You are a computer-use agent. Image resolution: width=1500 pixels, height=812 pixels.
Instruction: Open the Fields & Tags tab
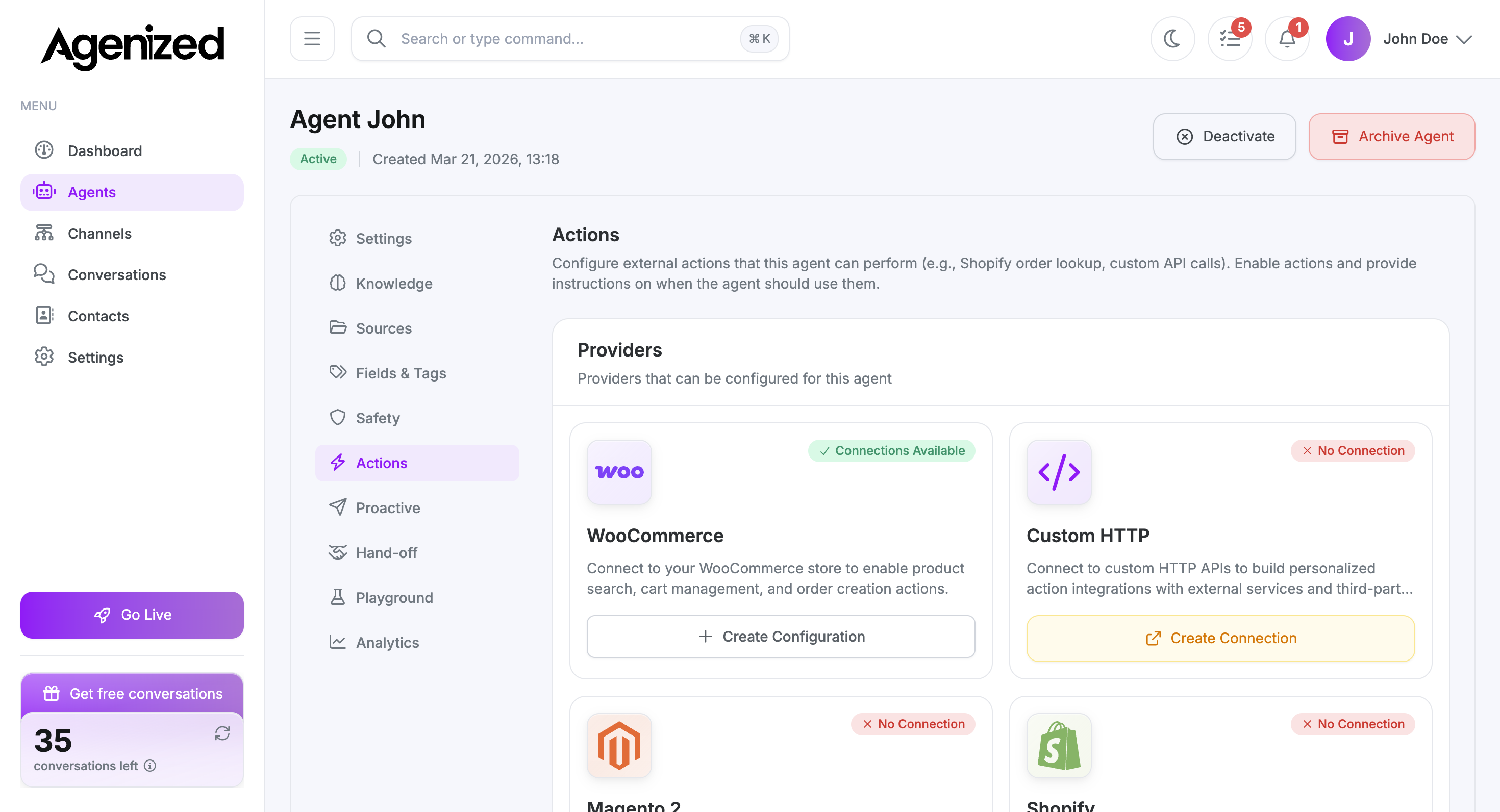pyautogui.click(x=417, y=373)
